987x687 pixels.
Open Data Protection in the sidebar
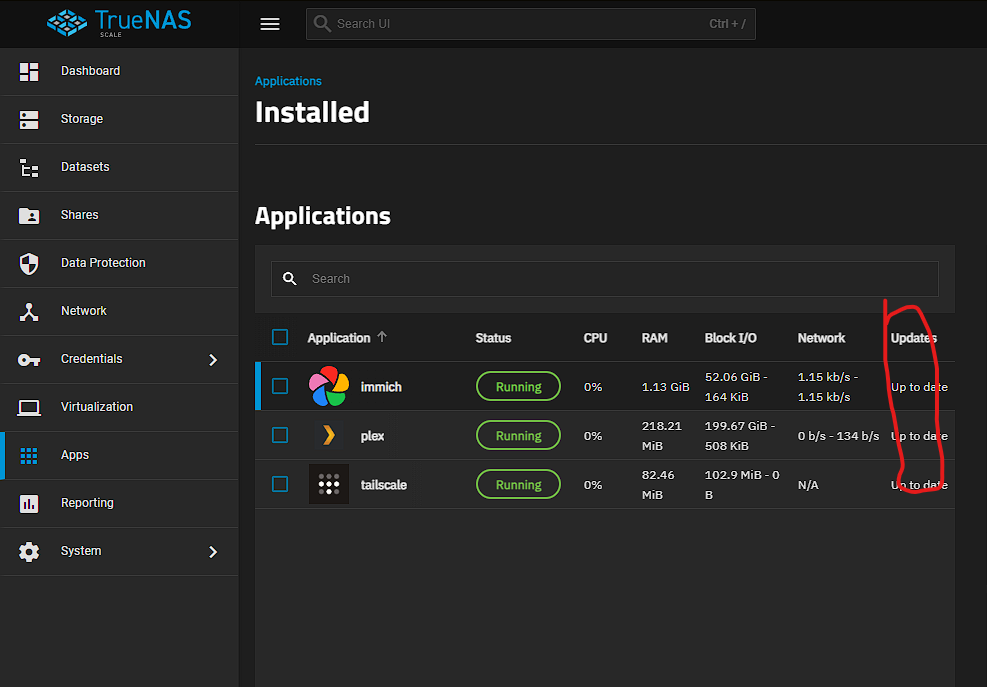[120, 263]
